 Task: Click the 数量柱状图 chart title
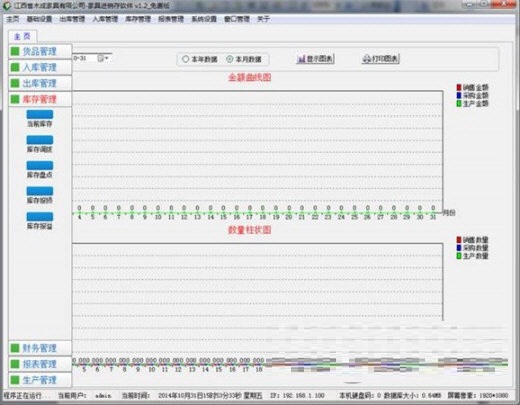tap(249, 230)
